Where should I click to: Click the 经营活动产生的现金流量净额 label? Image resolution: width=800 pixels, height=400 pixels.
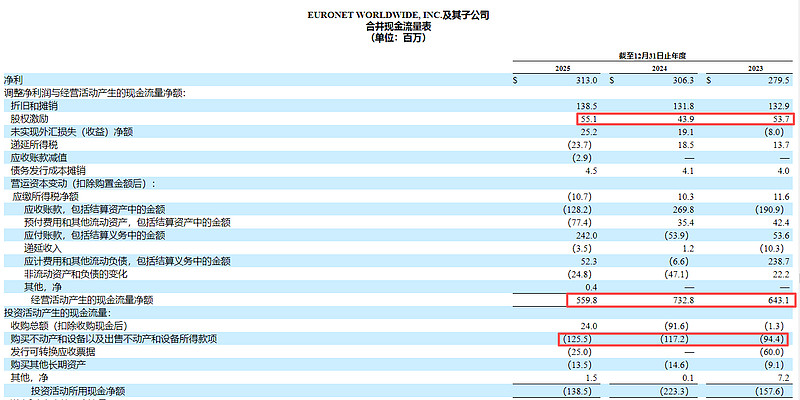click(x=92, y=300)
